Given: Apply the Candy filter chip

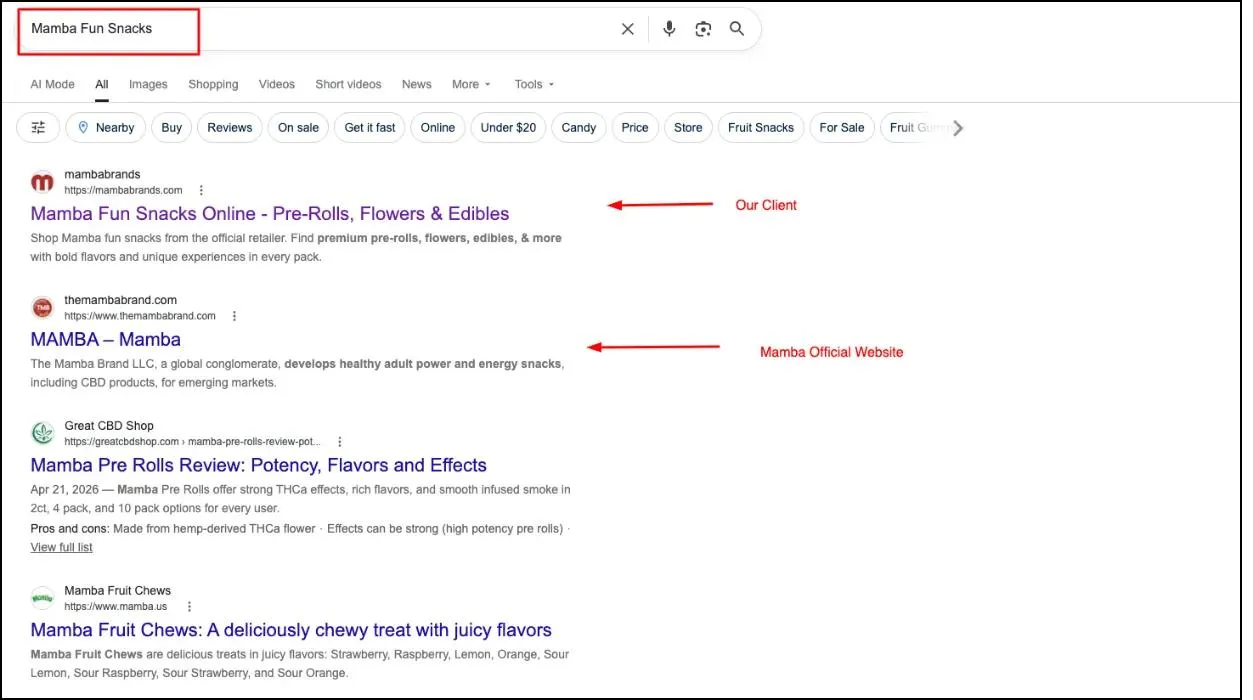Looking at the screenshot, I should pyautogui.click(x=579, y=127).
